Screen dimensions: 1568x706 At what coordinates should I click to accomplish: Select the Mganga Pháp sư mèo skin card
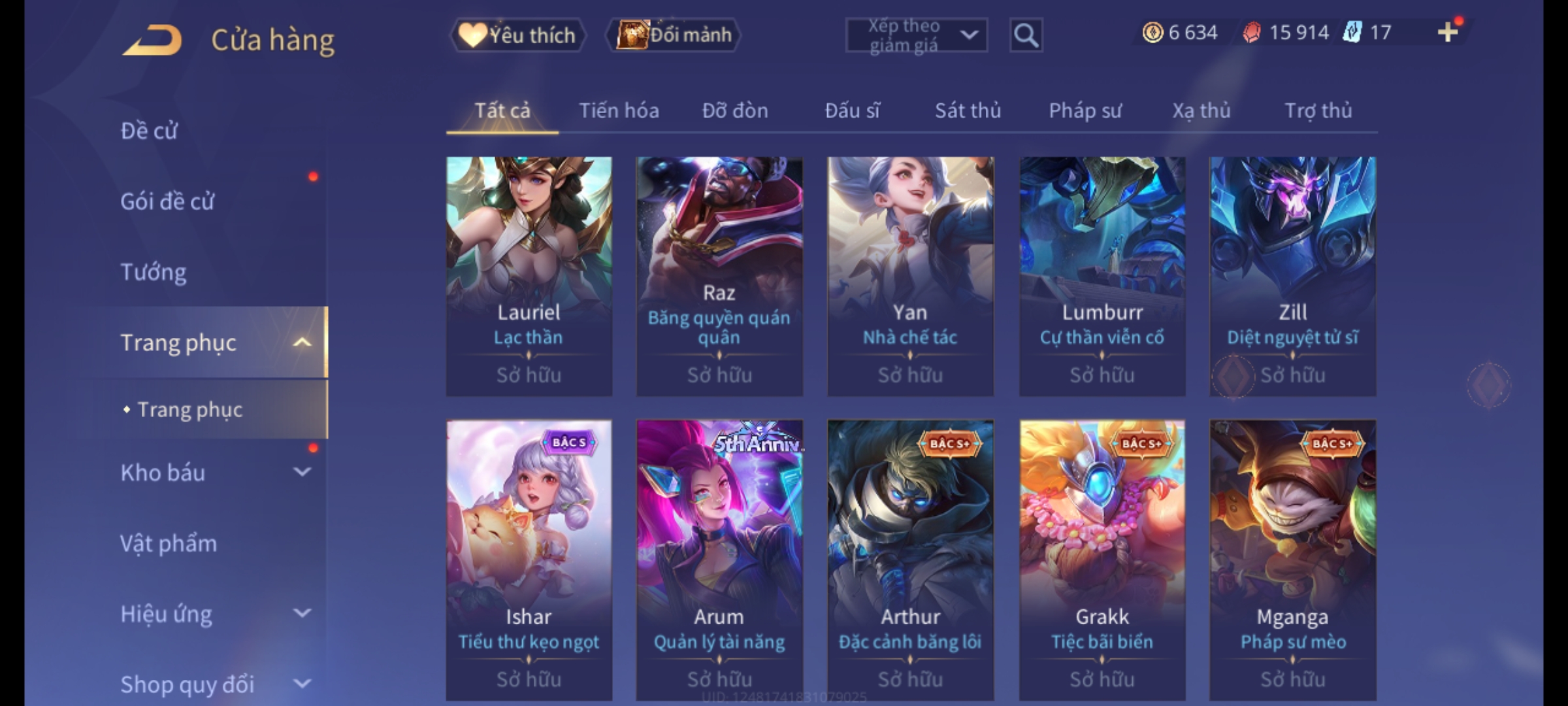coord(1292,560)
